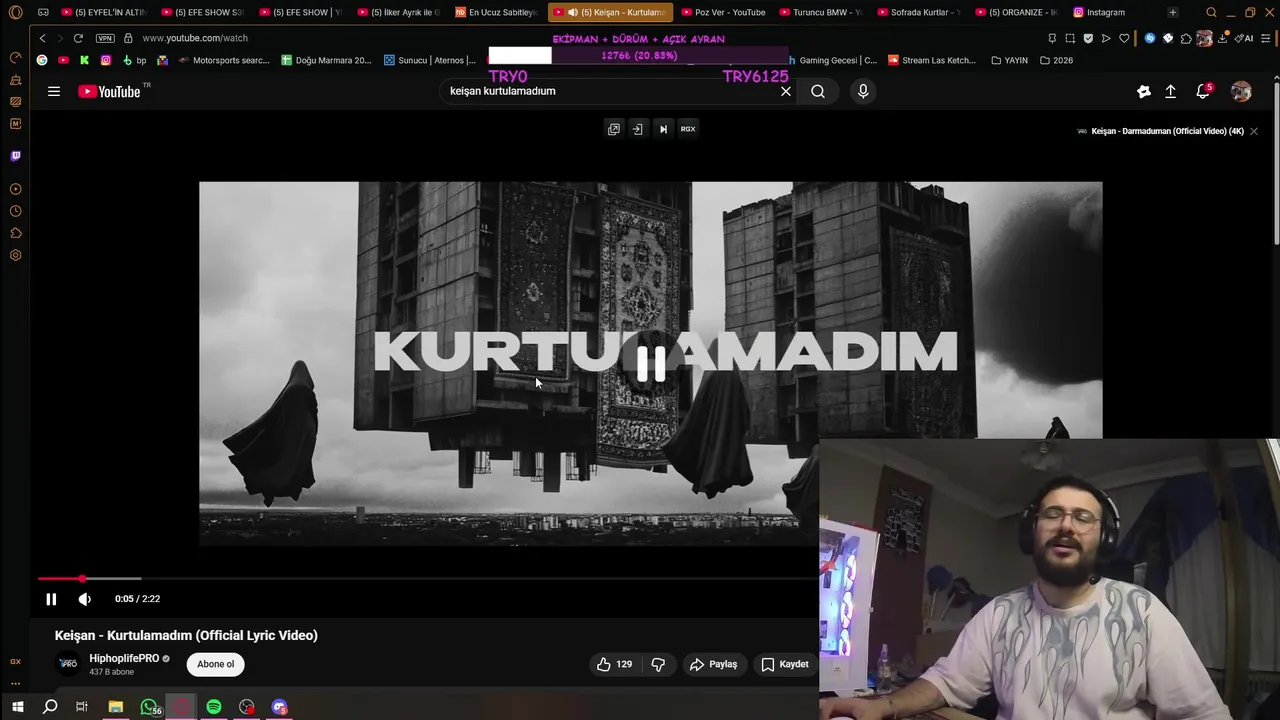1280x720 pixels.
Task: Save the video using Kaydet button
Action: tap(785, 664)
